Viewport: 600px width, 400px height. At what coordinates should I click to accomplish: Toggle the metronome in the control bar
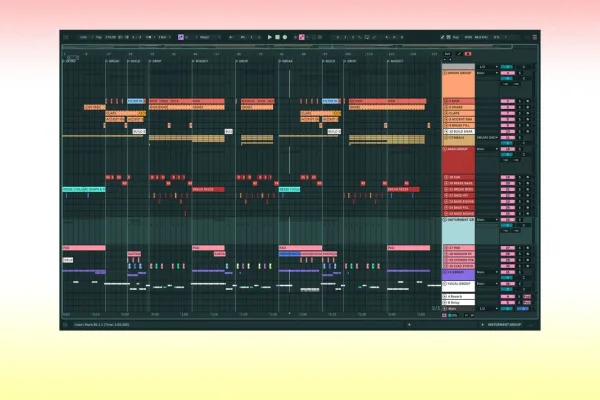point(149,37)
